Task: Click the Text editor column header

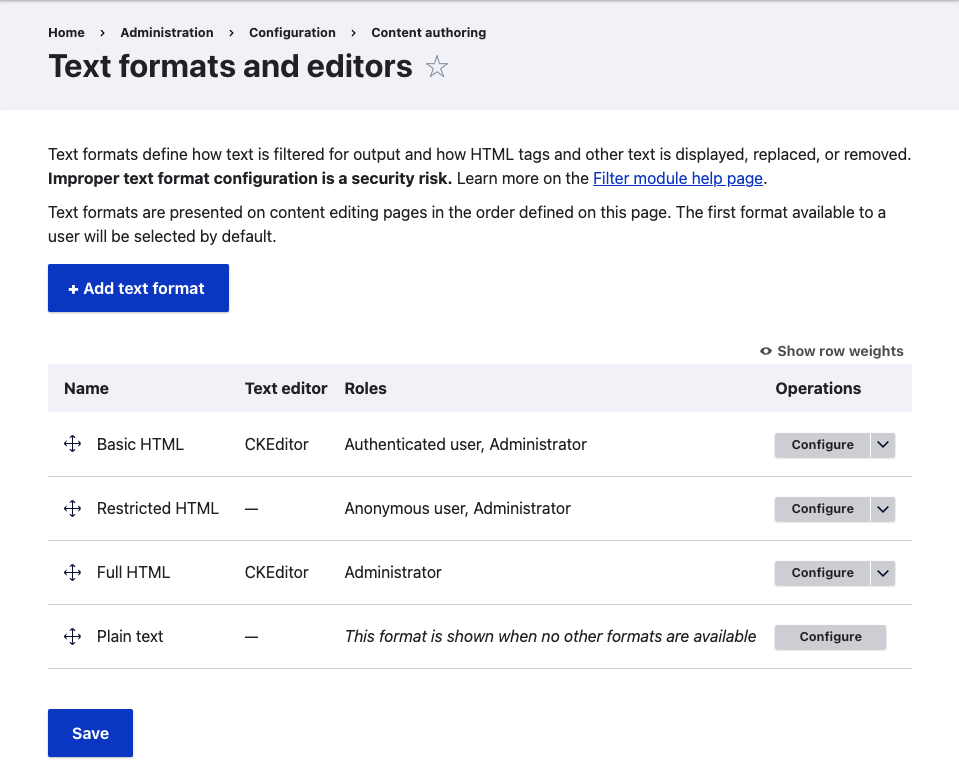Action: tap(286, 388)
